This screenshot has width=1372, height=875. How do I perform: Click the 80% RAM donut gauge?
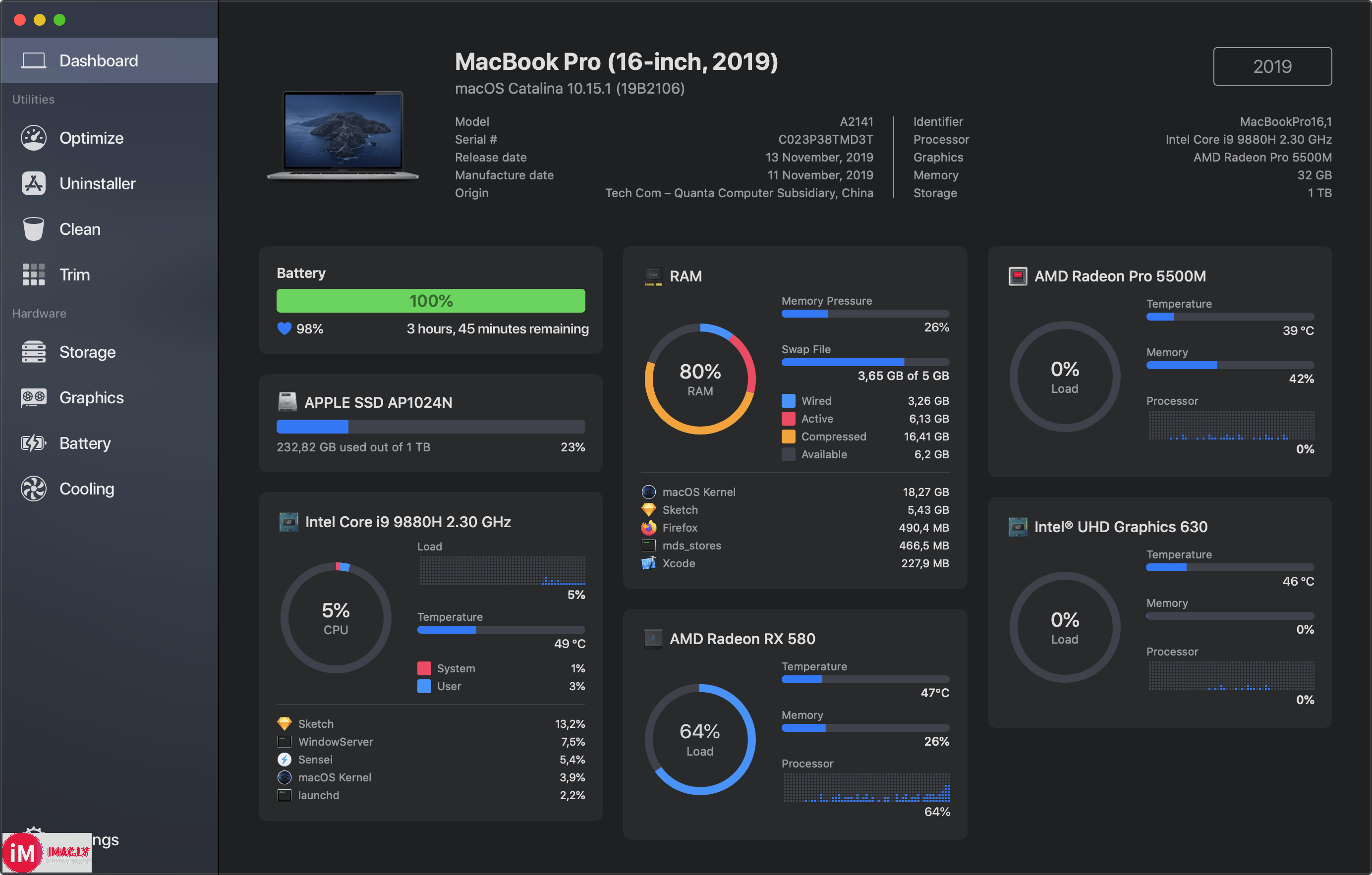[700, 379]
